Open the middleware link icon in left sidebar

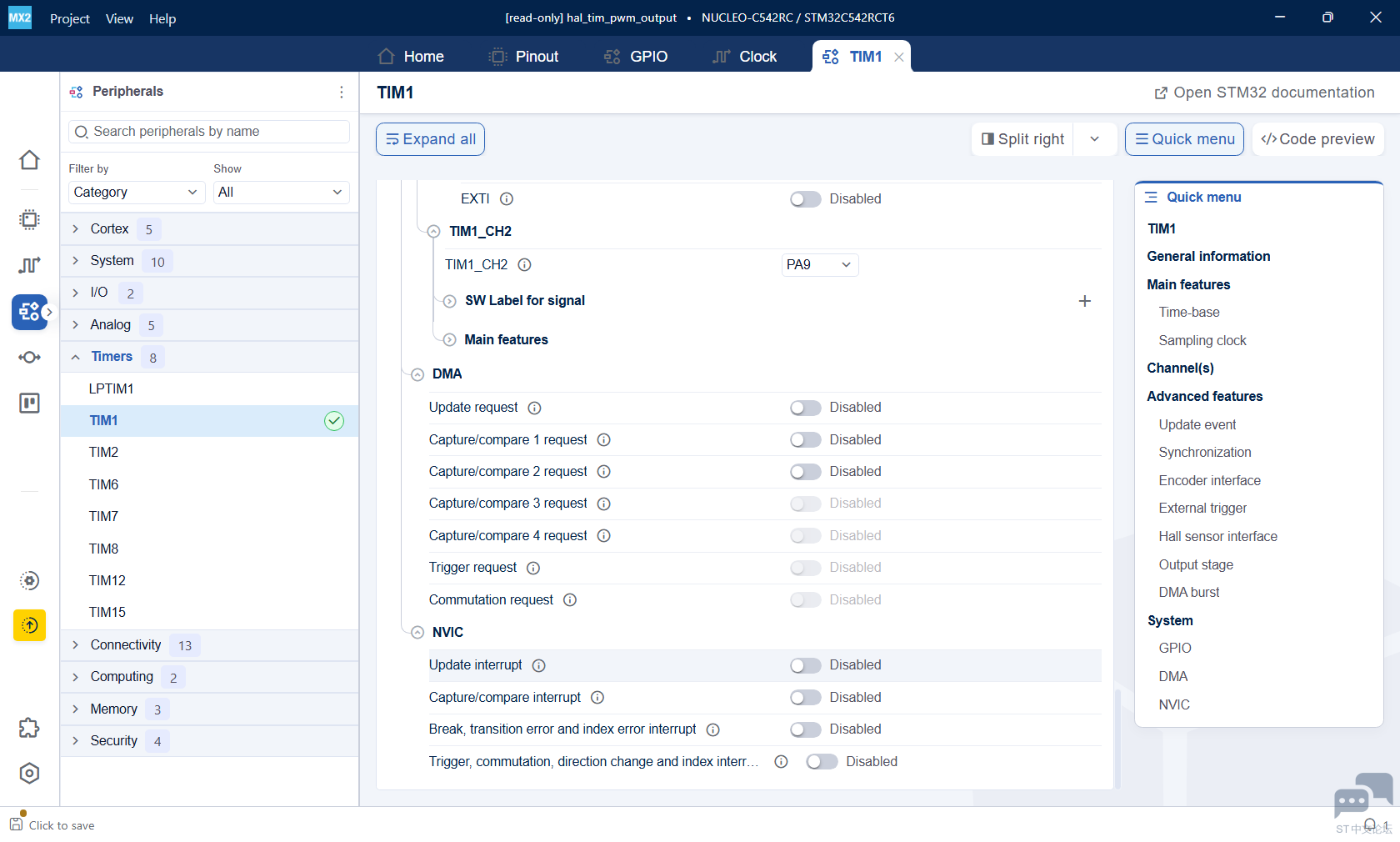coord(29,358)
